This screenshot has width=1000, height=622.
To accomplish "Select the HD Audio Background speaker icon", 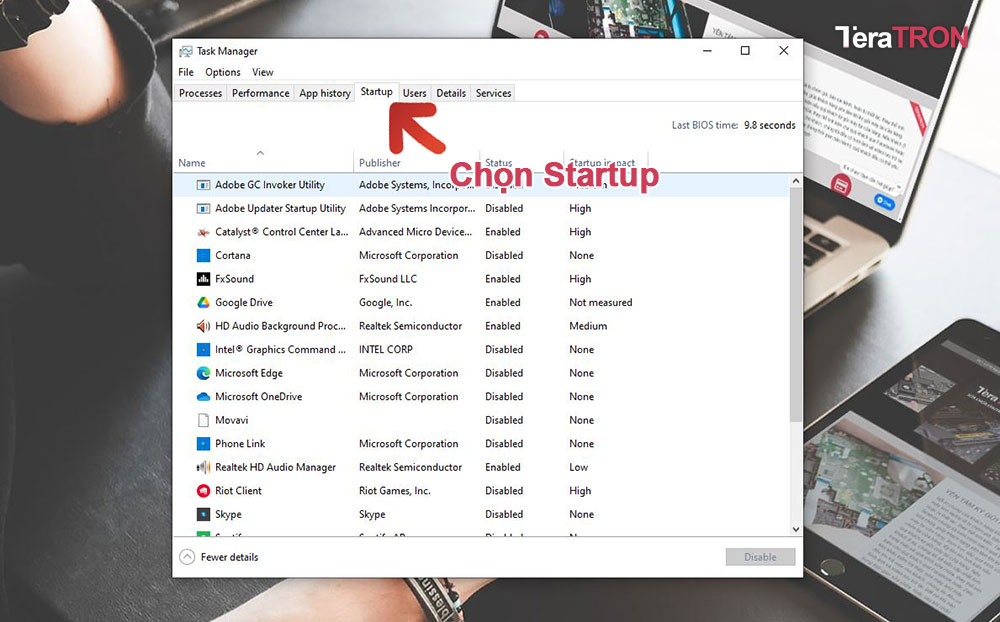I will pos(203,326).
